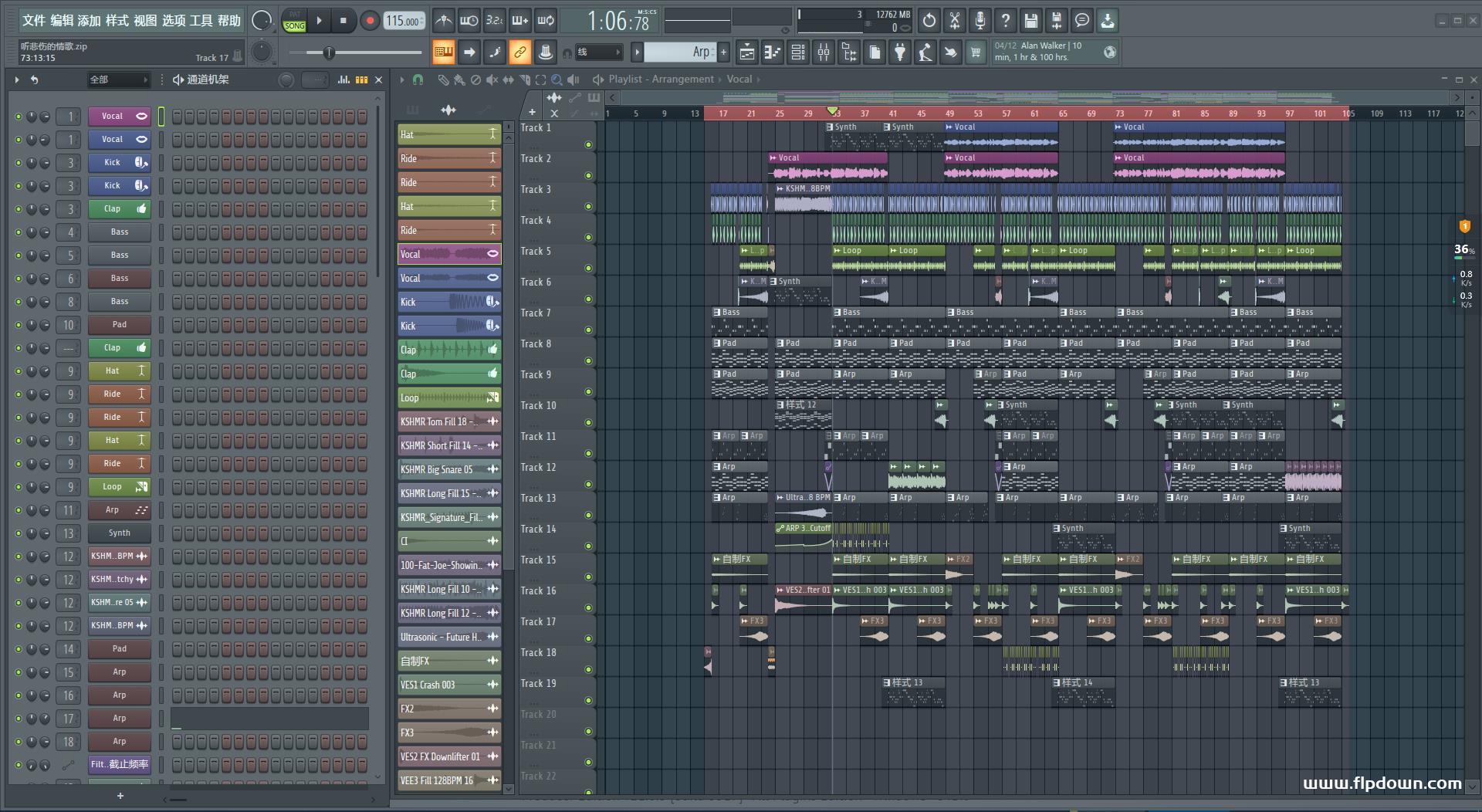1482x812 pixels.
Task: Mute Track 1 in the playlist
Action: (588, 144)
